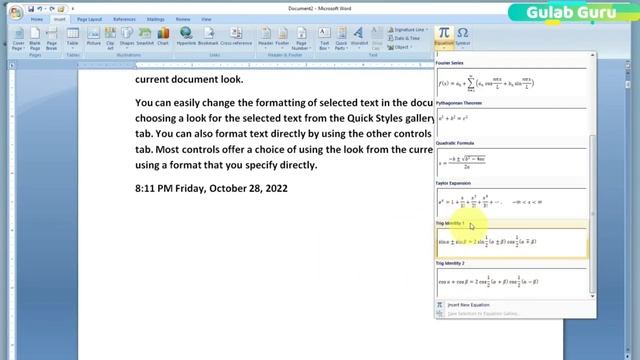640x360 pixels.
Task: Switch to the Page Layout tab
Action: pos(89,19)
